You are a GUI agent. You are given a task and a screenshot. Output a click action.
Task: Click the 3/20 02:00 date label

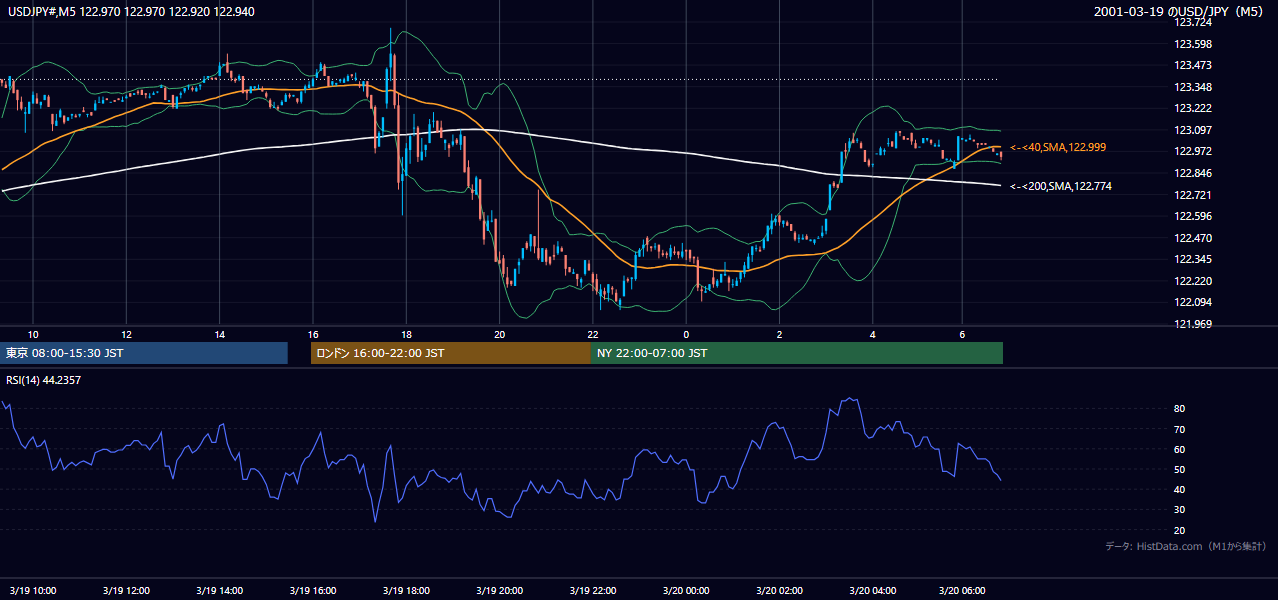[778, 591]
